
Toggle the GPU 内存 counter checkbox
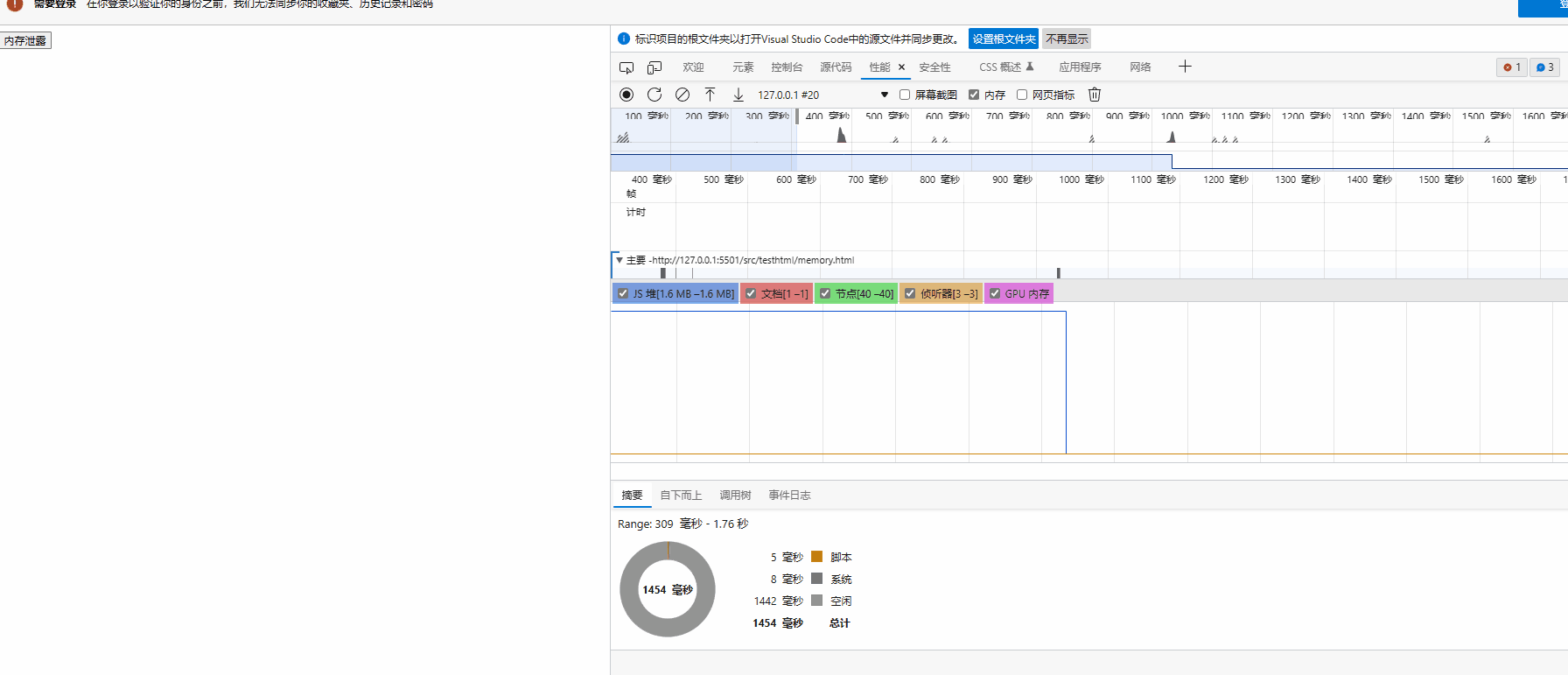click(x=995, y=294)
